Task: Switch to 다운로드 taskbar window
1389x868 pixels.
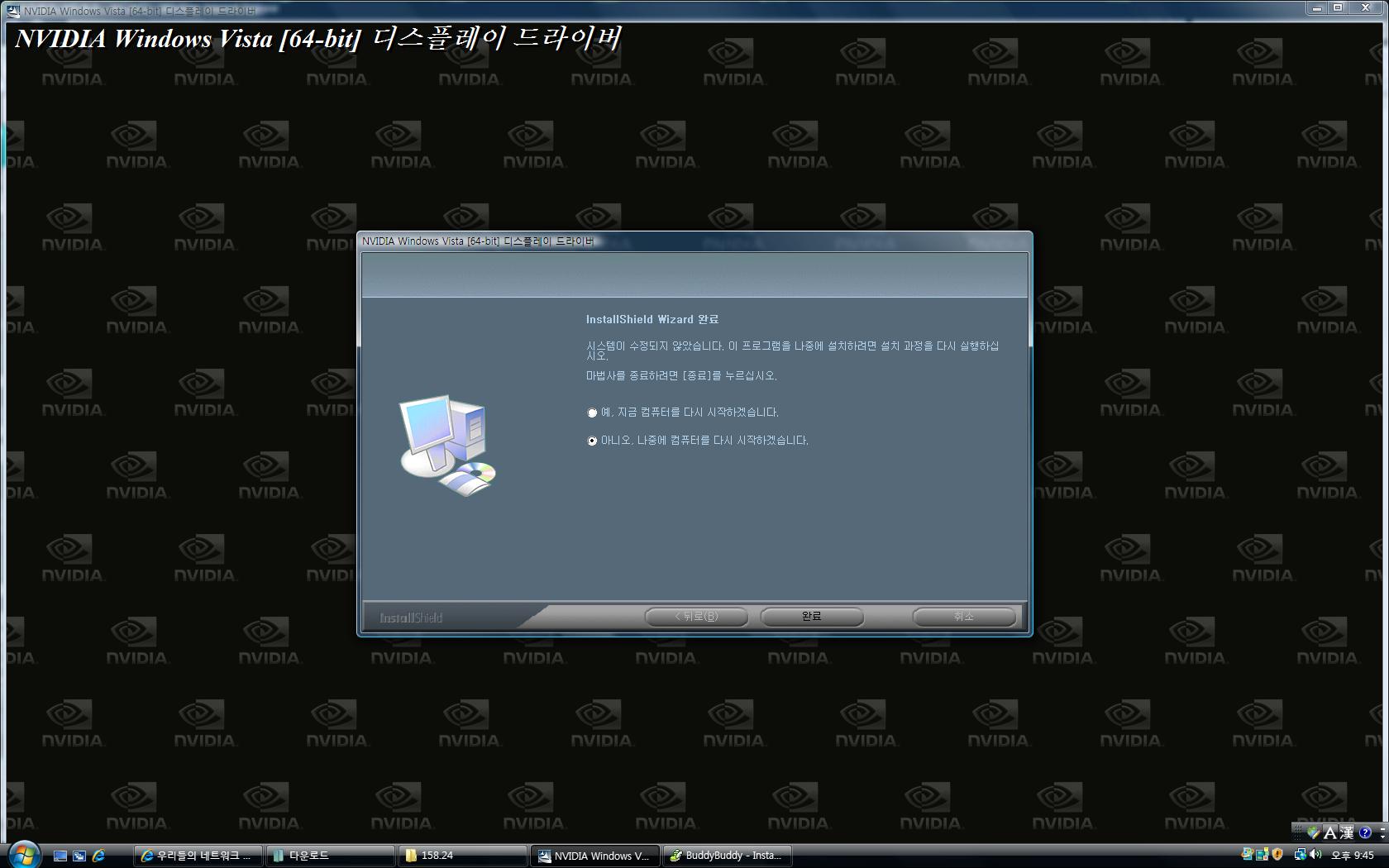Action: click(x=331, y=856)
